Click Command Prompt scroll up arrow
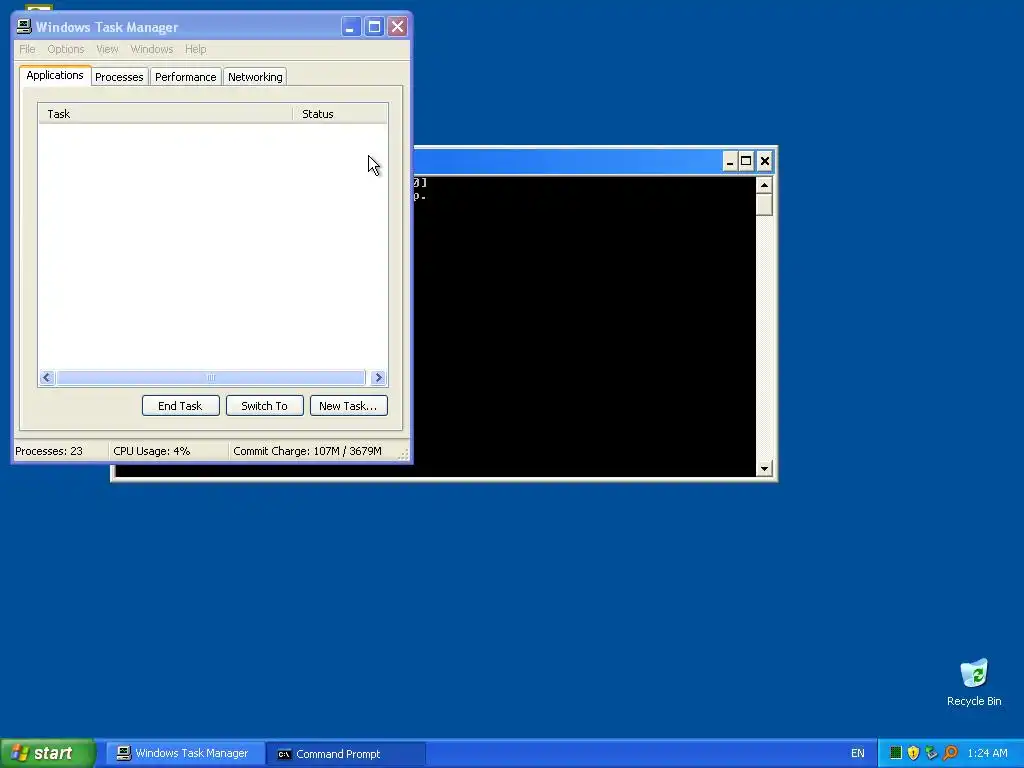The height and width of the screenshot is (768, 1024). 764,185
